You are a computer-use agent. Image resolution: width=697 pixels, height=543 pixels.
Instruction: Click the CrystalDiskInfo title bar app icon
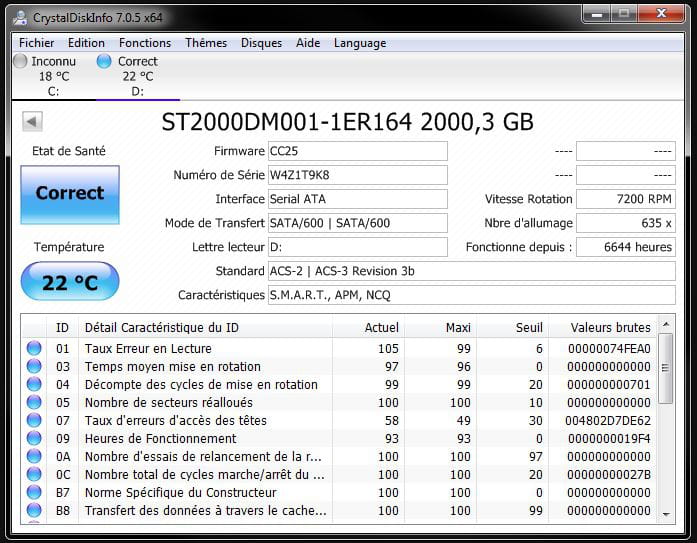20,18
